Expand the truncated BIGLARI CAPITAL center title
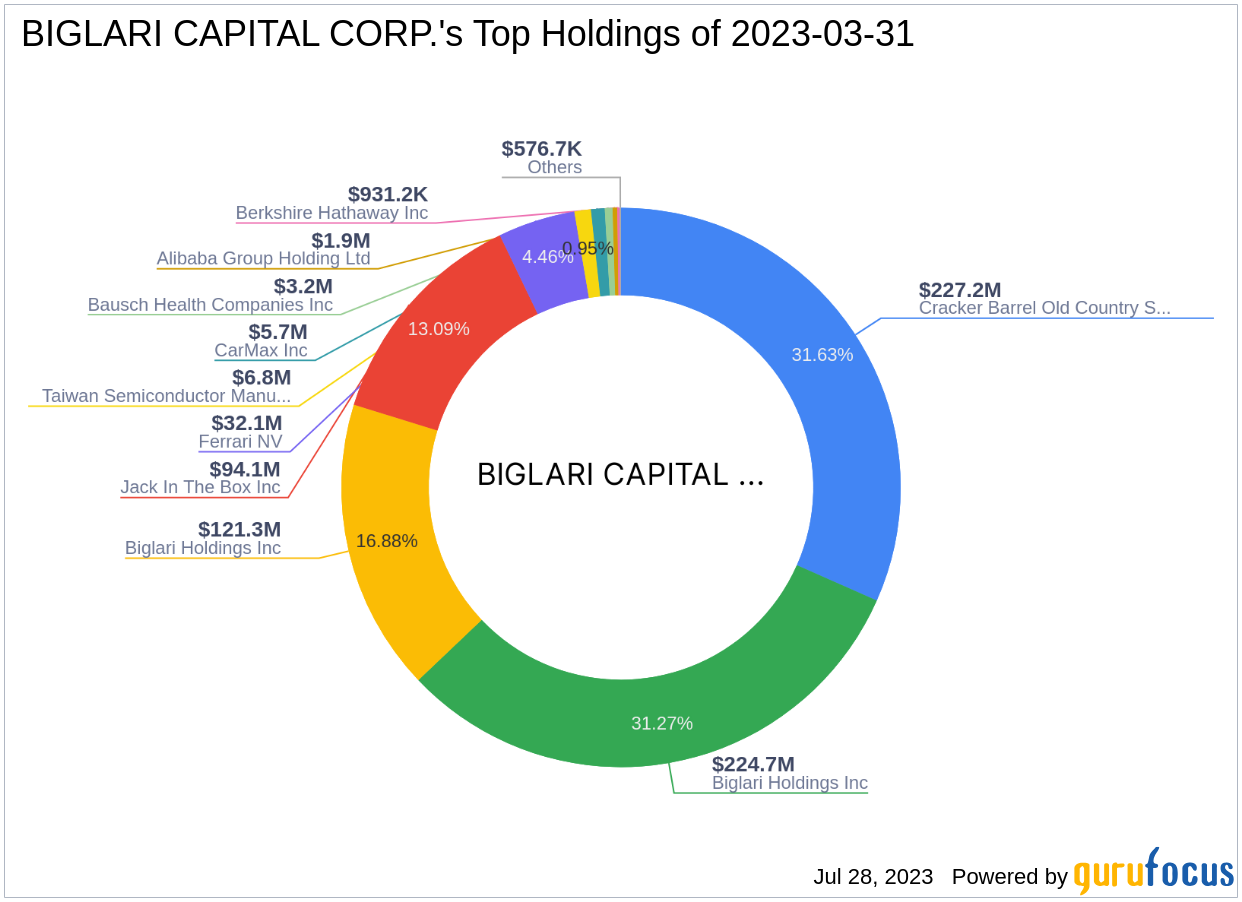The height and width of the screenshot is (902, 1242). pyautogui.click(x=621, y=476)
